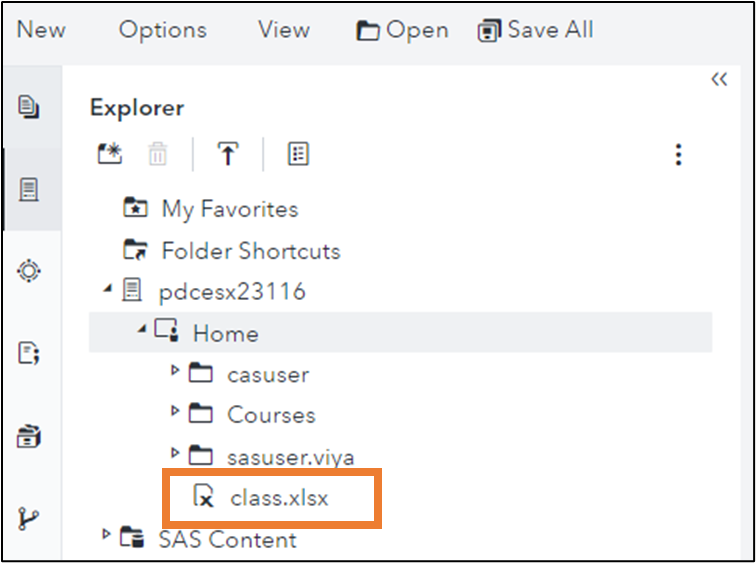The width and height of the screenshot is (756, 563).
Task: Open the Explorer more options menu
Action: tap(679, 154)
